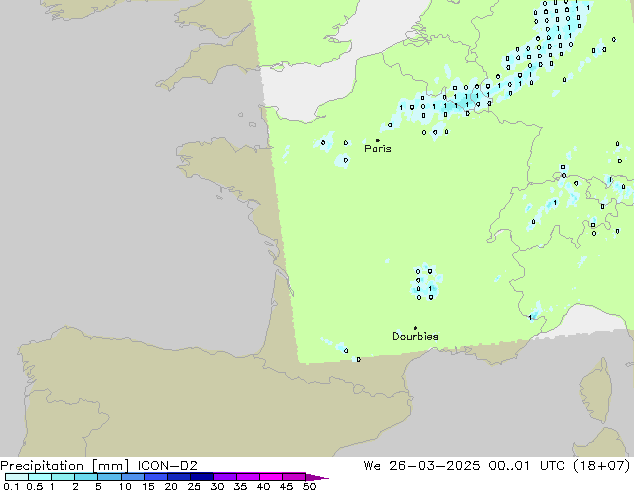Pick the legend swatch between 45 and 50

294,477
